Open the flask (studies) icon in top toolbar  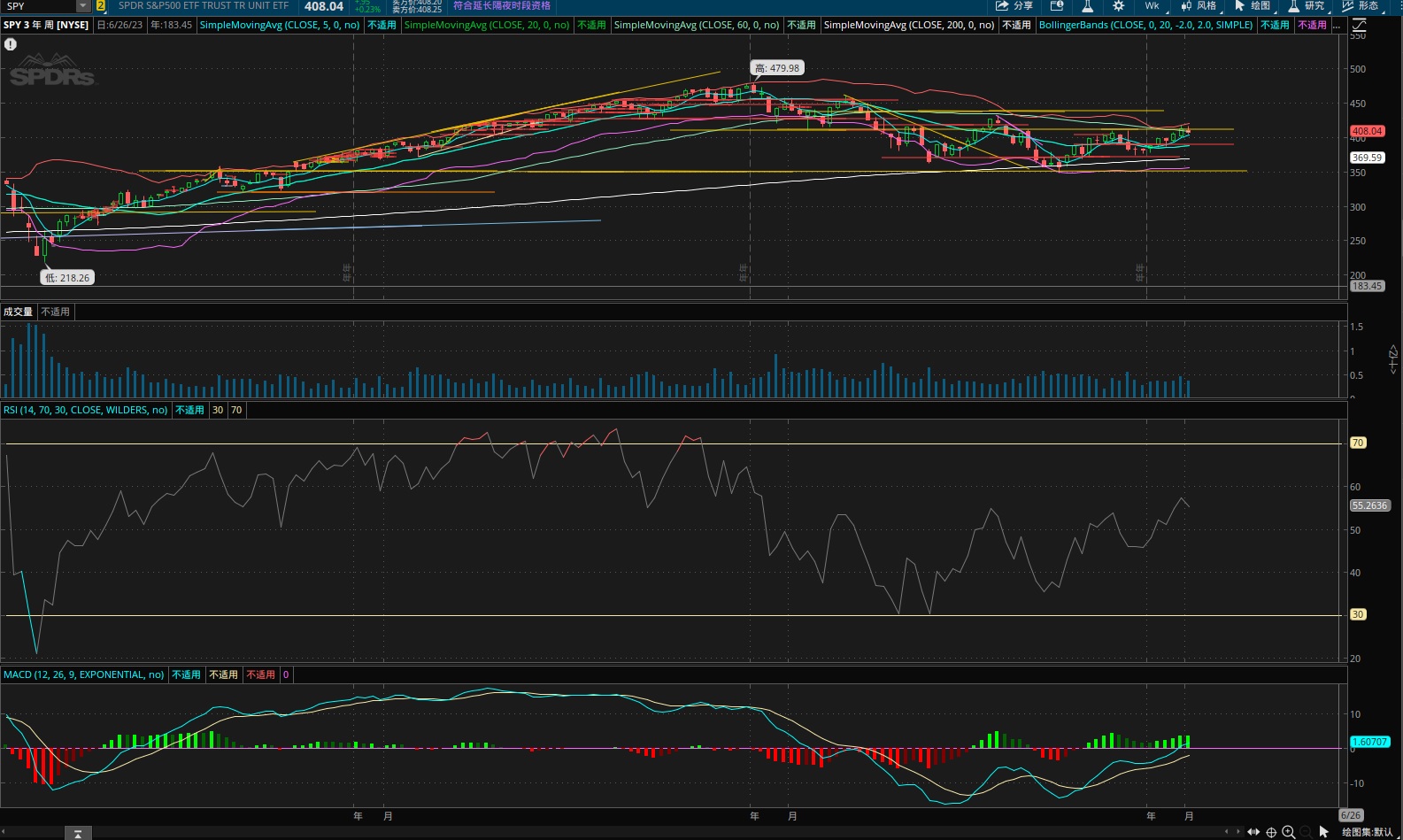(1088, 5)
